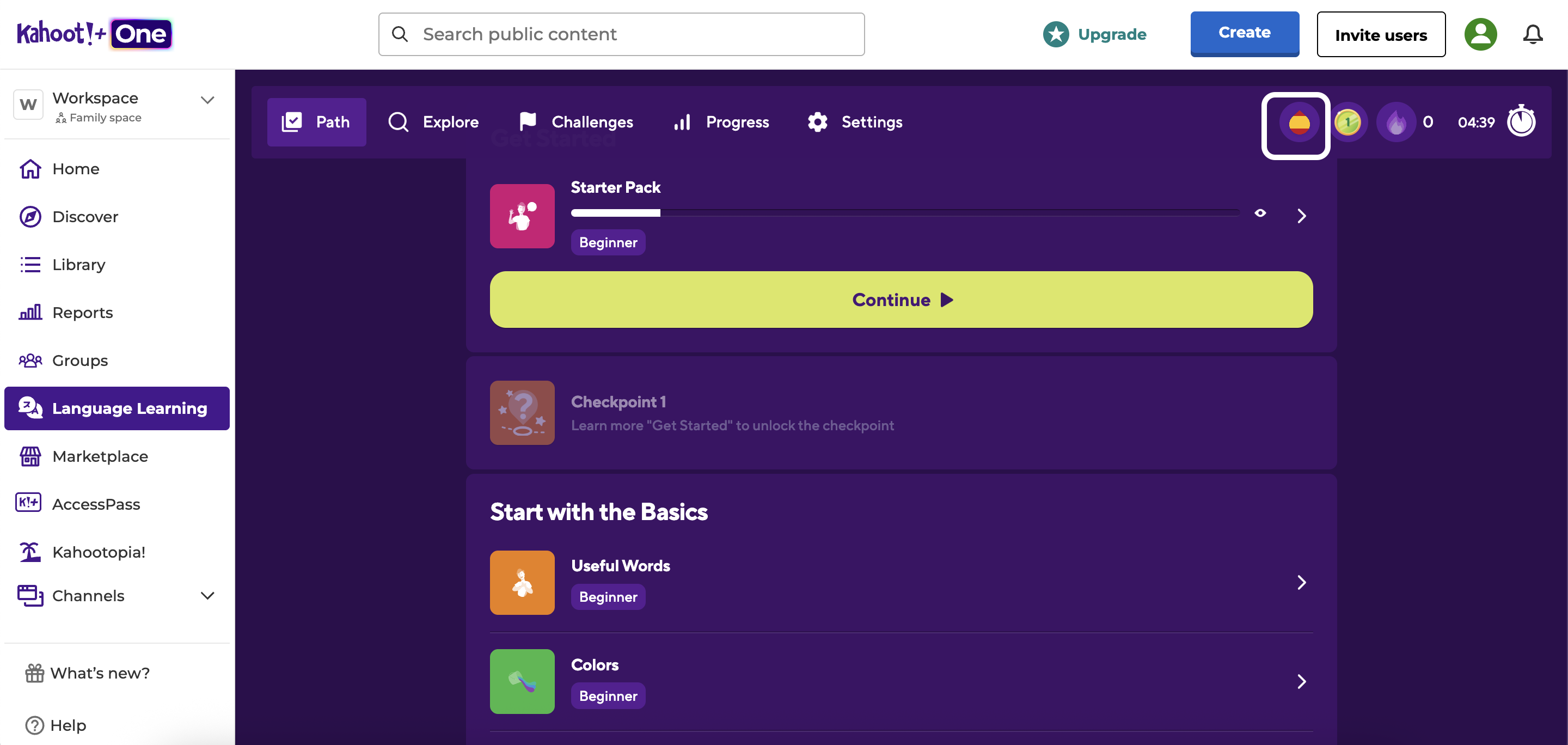Click the Spanish flag language selector
The height and width of the screenshot is (745, 1568).
1298,123
